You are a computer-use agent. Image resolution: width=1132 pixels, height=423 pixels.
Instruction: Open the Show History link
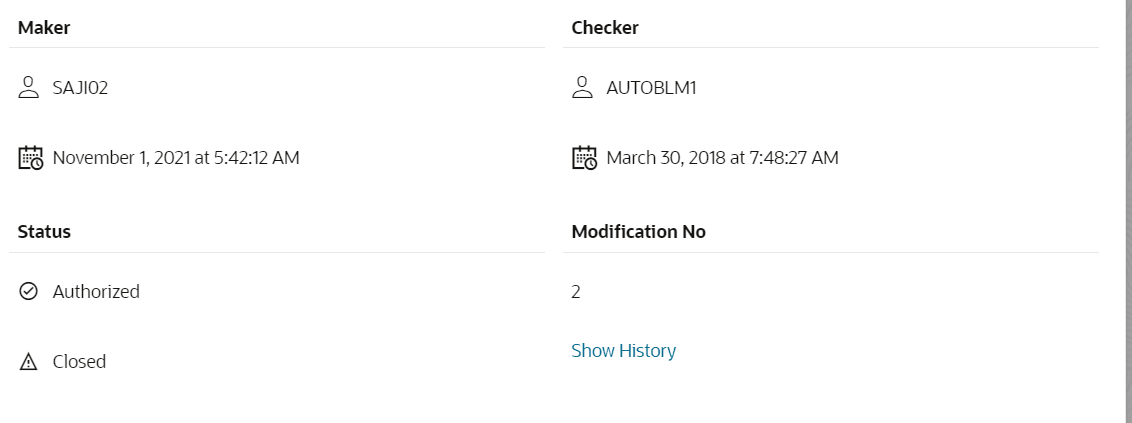(x=623, y=351)
